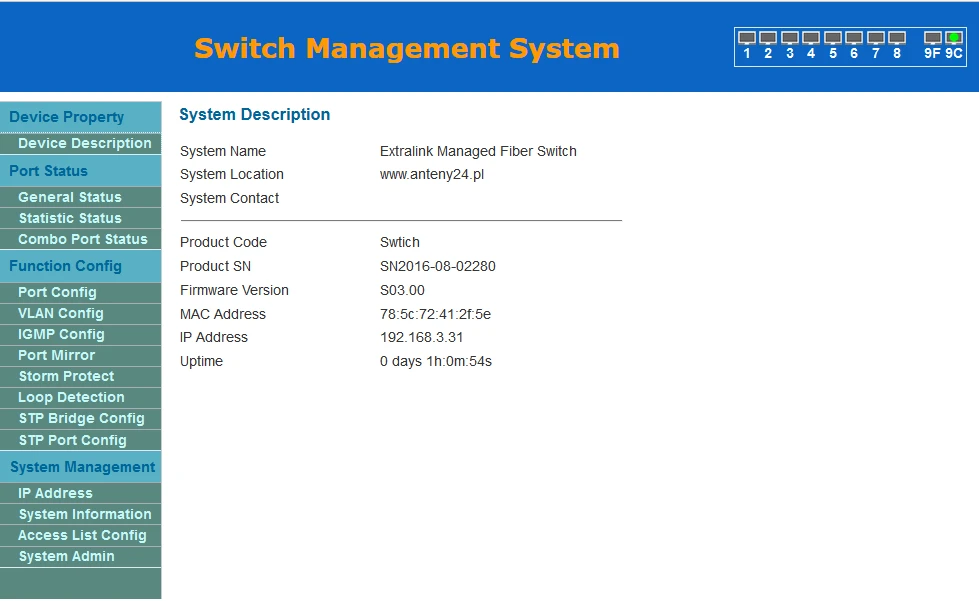Viewport: 979px width, 601px height.
Task: Click the green 9C combo port icon
Action: coord(954,38)
